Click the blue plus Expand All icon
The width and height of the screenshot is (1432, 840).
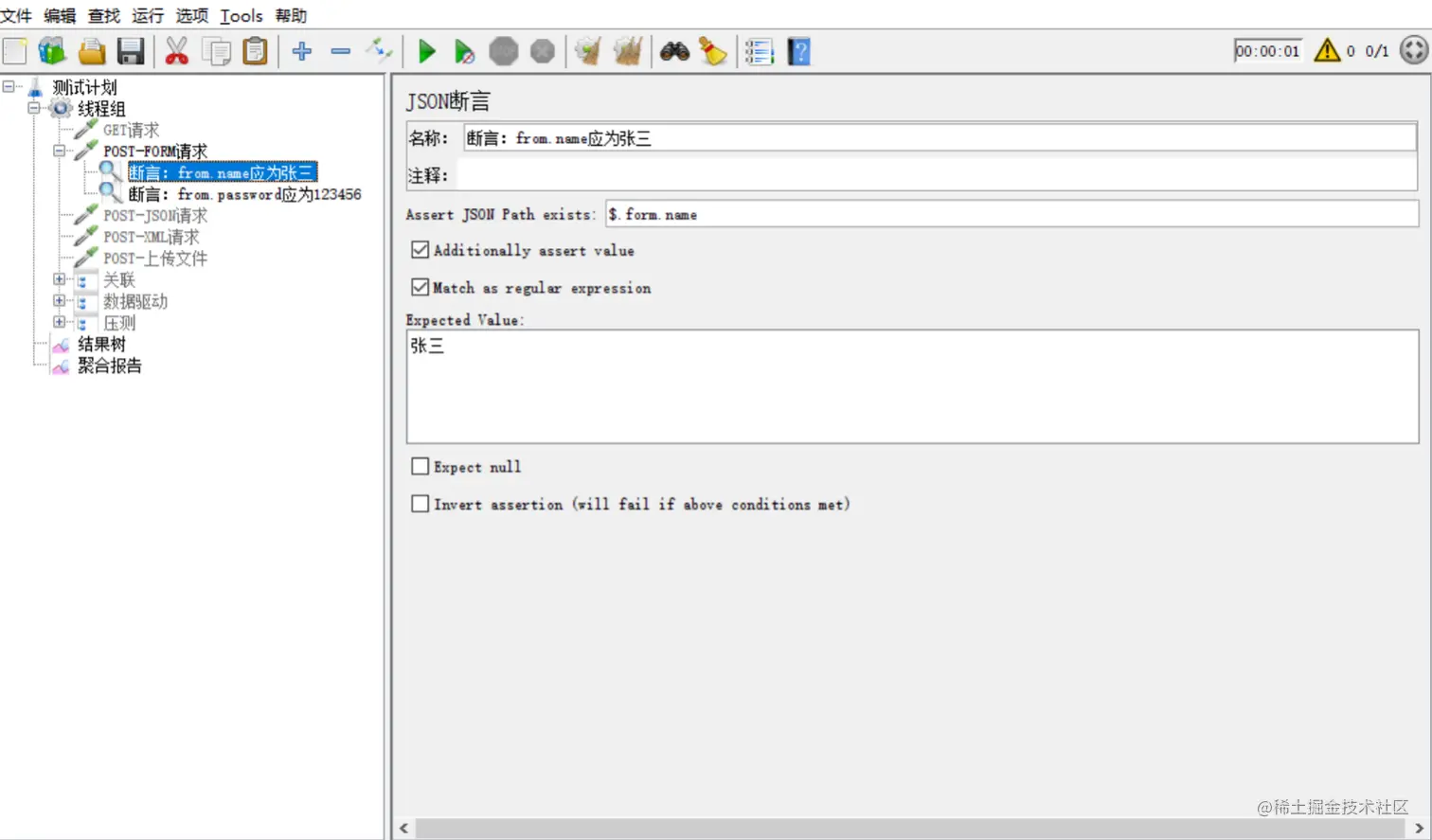coord(302,51)
